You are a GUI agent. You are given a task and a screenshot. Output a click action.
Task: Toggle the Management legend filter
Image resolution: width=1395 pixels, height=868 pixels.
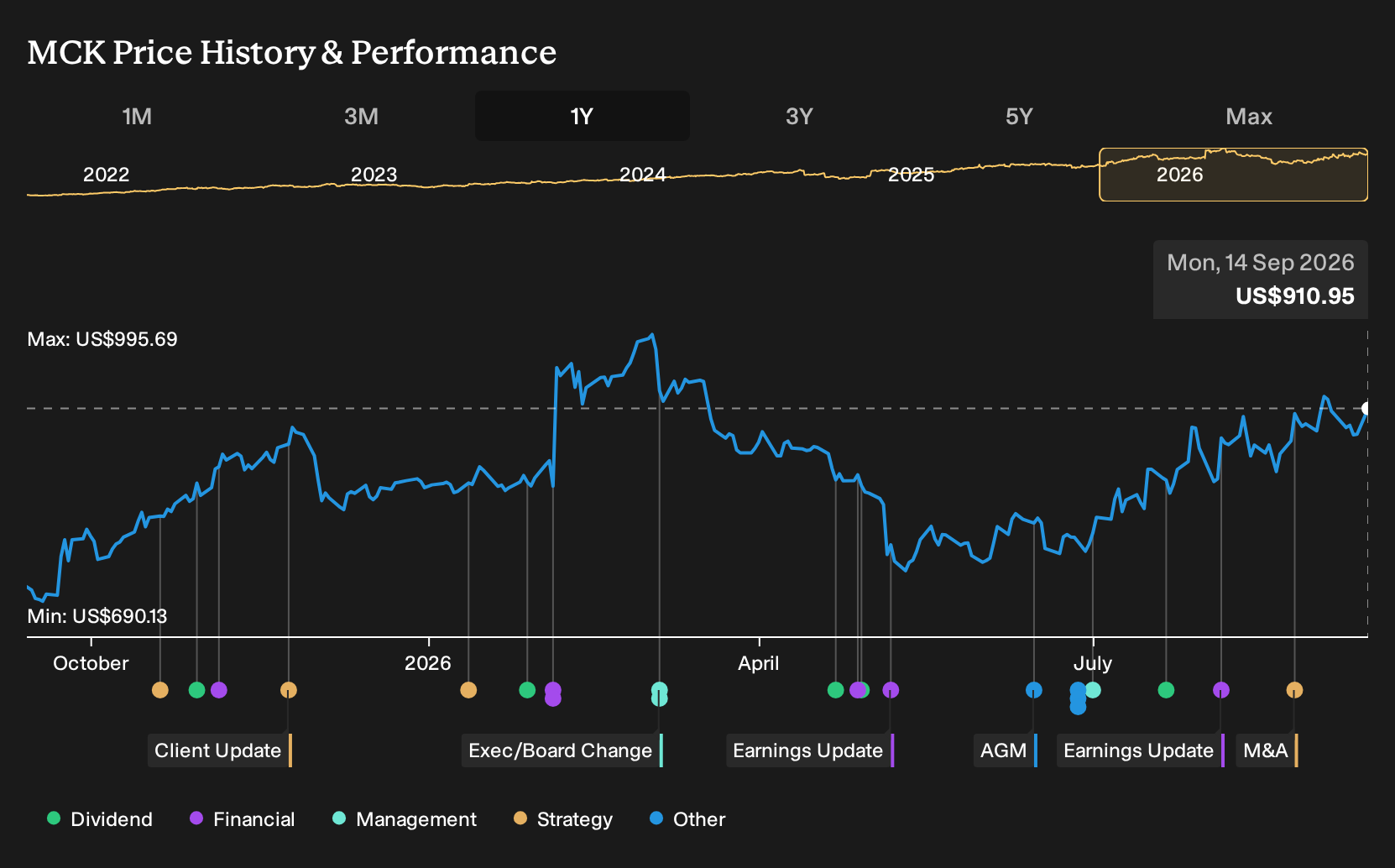[405, 819]
